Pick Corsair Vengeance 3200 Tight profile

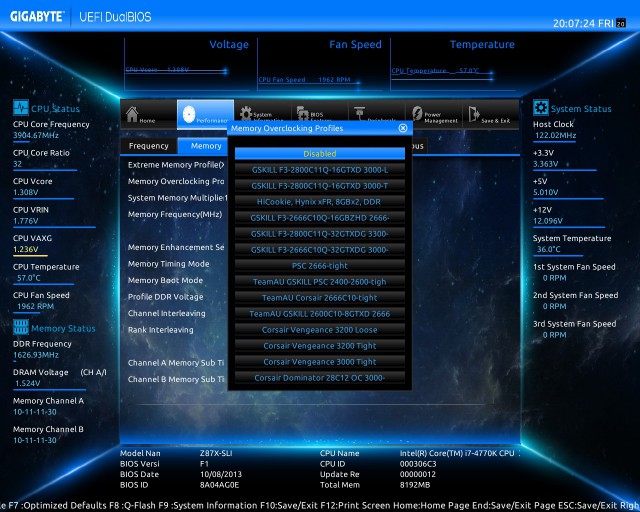[x=320, y=346]
